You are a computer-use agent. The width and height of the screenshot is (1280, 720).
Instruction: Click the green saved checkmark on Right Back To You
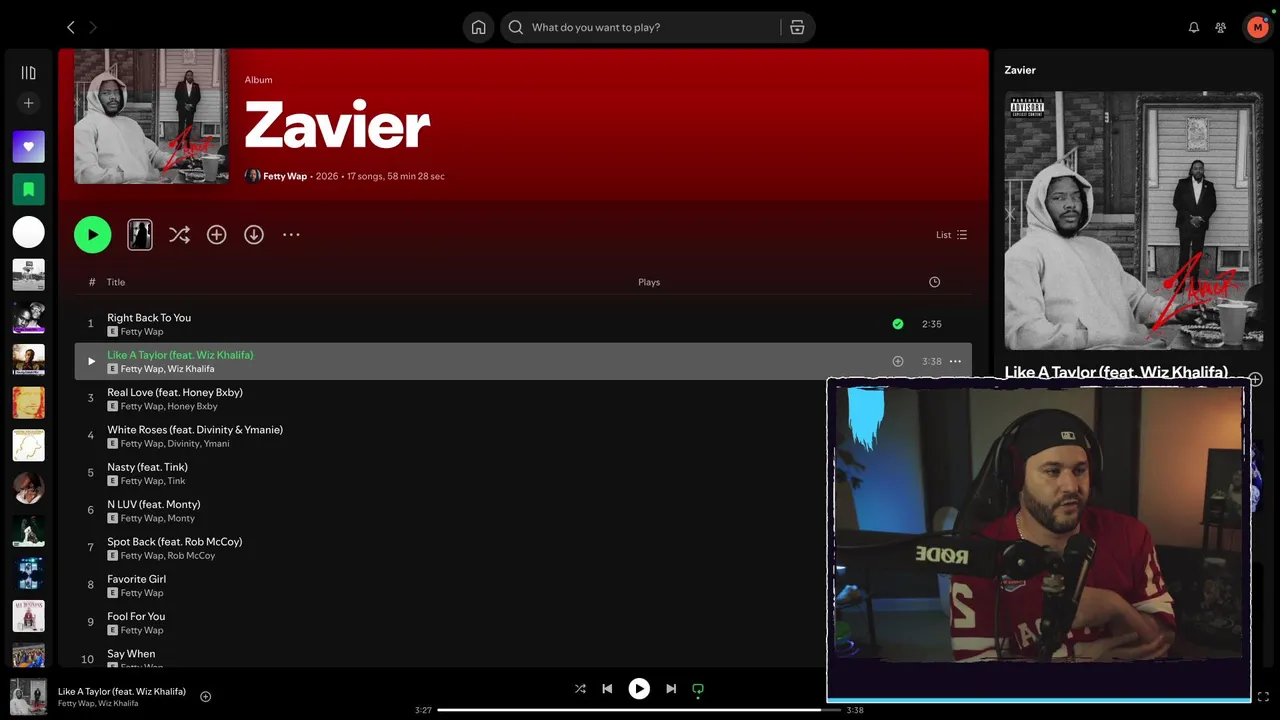[897, 324]
